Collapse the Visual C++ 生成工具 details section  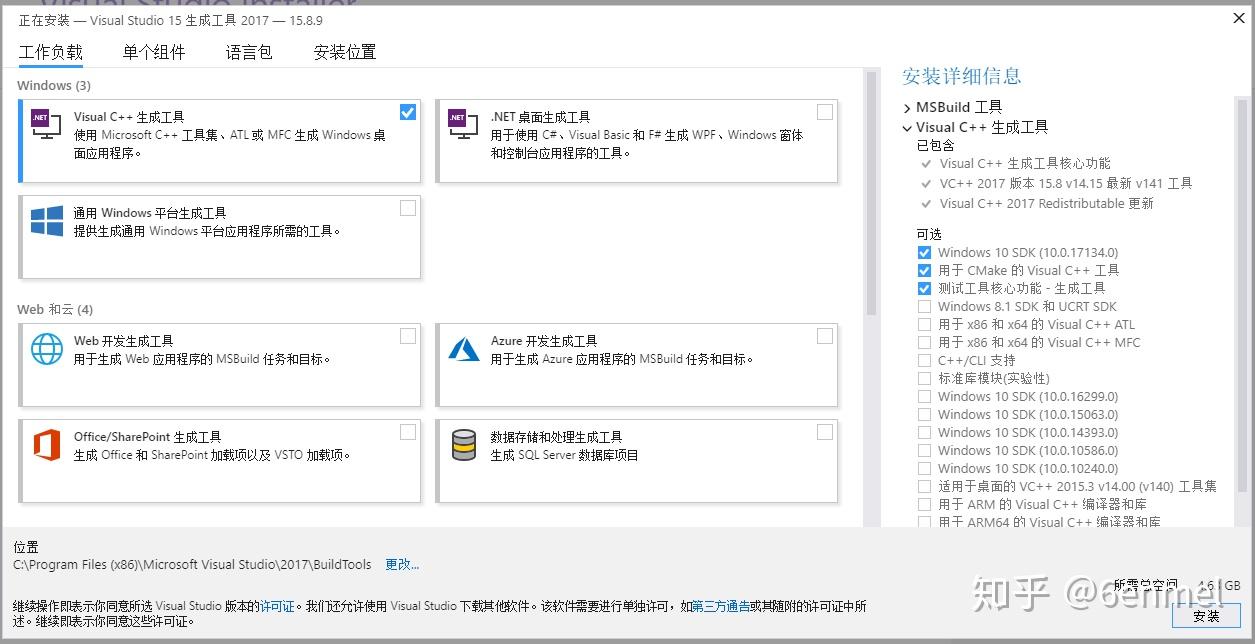(907, 128)
